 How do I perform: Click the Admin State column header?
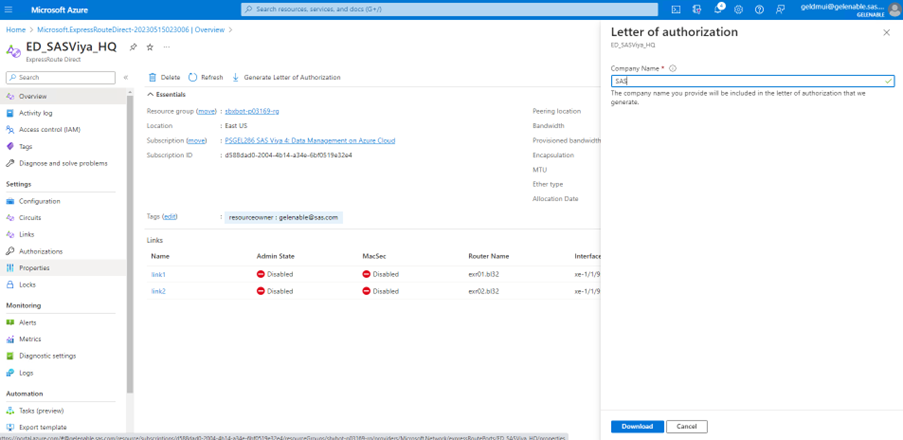276,256
